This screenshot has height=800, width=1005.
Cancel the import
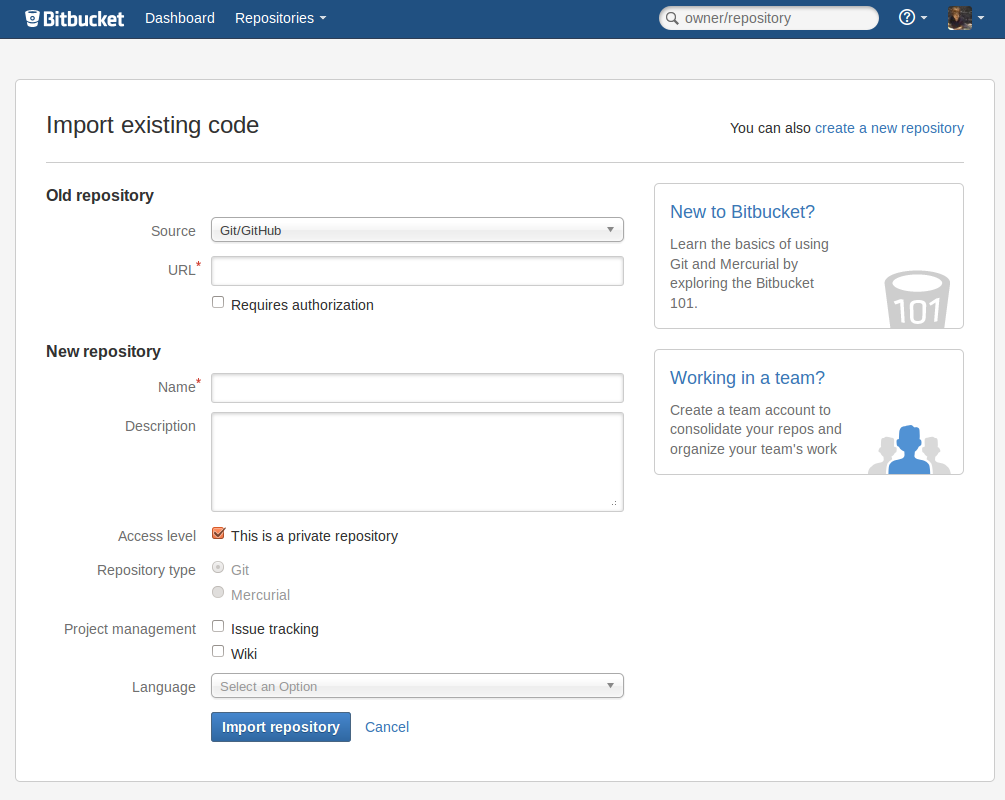click(x=386, y=727)
